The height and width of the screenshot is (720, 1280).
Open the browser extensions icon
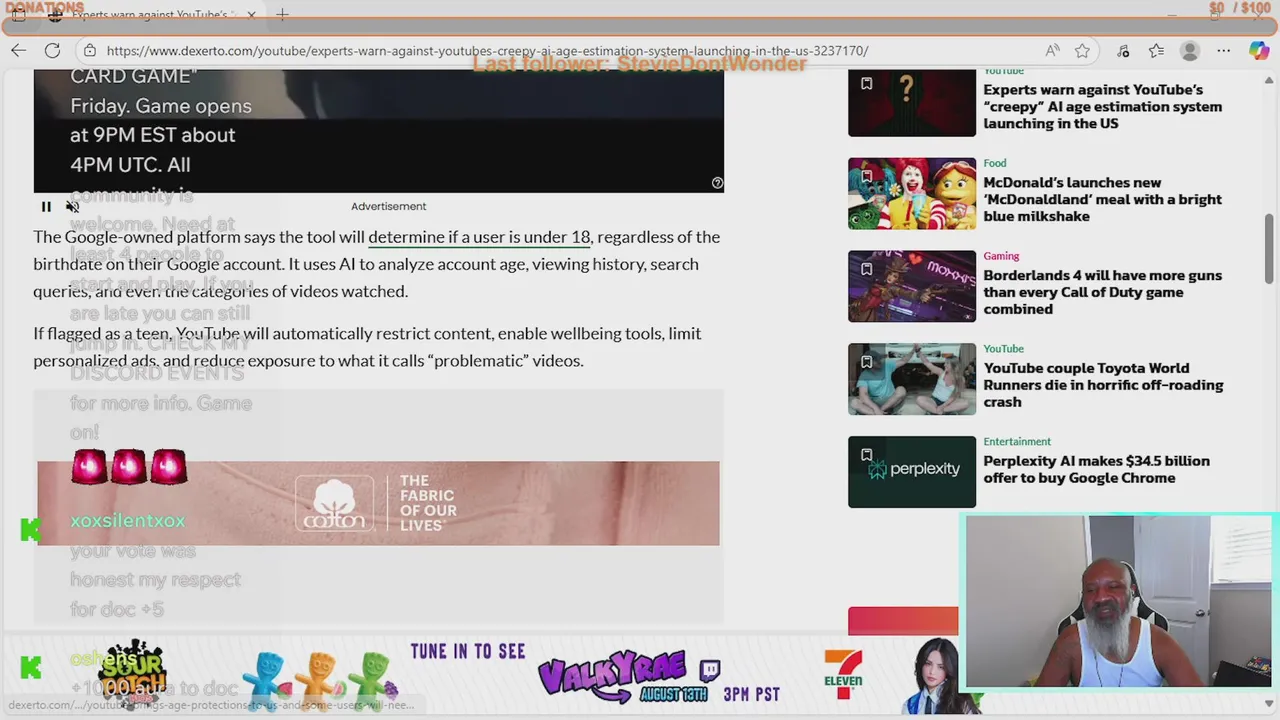pos(1123,50)
